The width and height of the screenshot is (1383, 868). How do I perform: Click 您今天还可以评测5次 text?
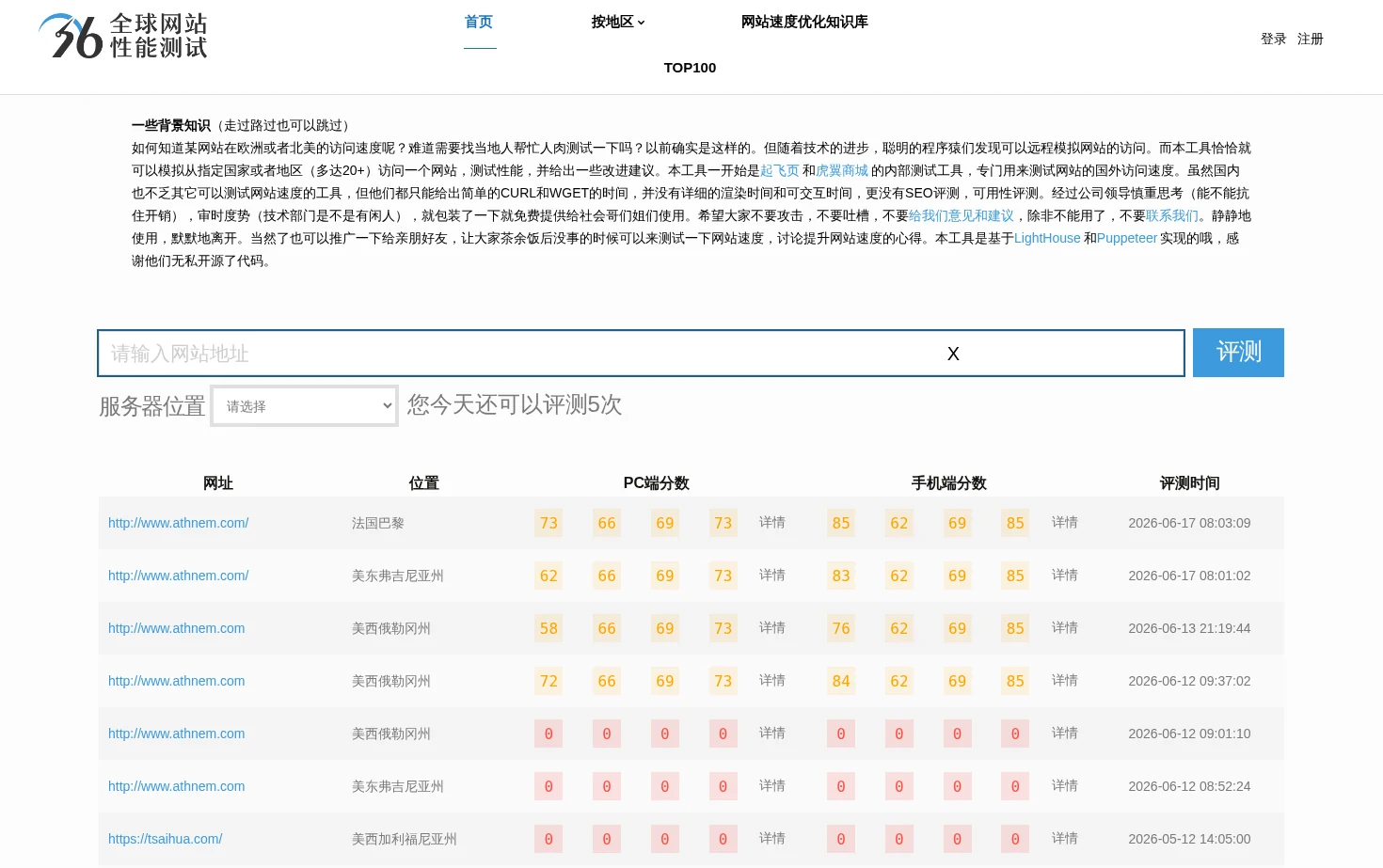pos(515,404)
